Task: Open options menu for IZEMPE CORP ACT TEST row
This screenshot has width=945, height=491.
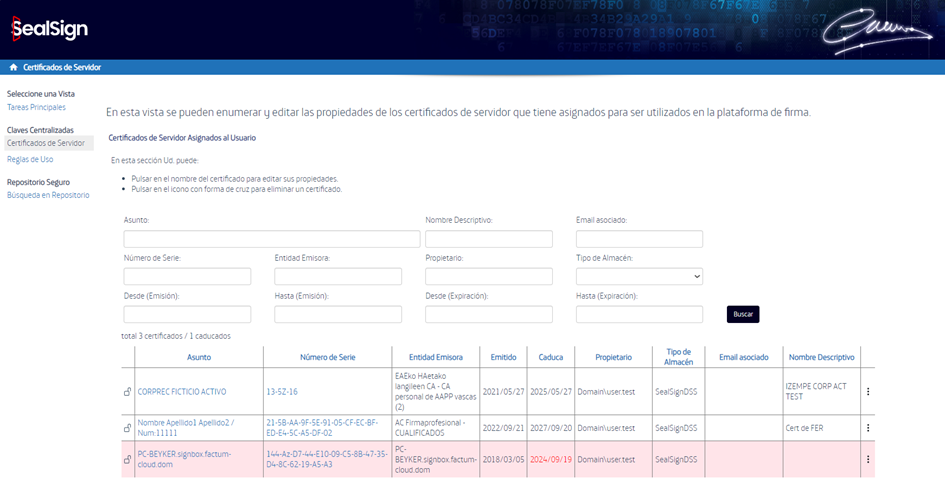Action: pos(868,392)
